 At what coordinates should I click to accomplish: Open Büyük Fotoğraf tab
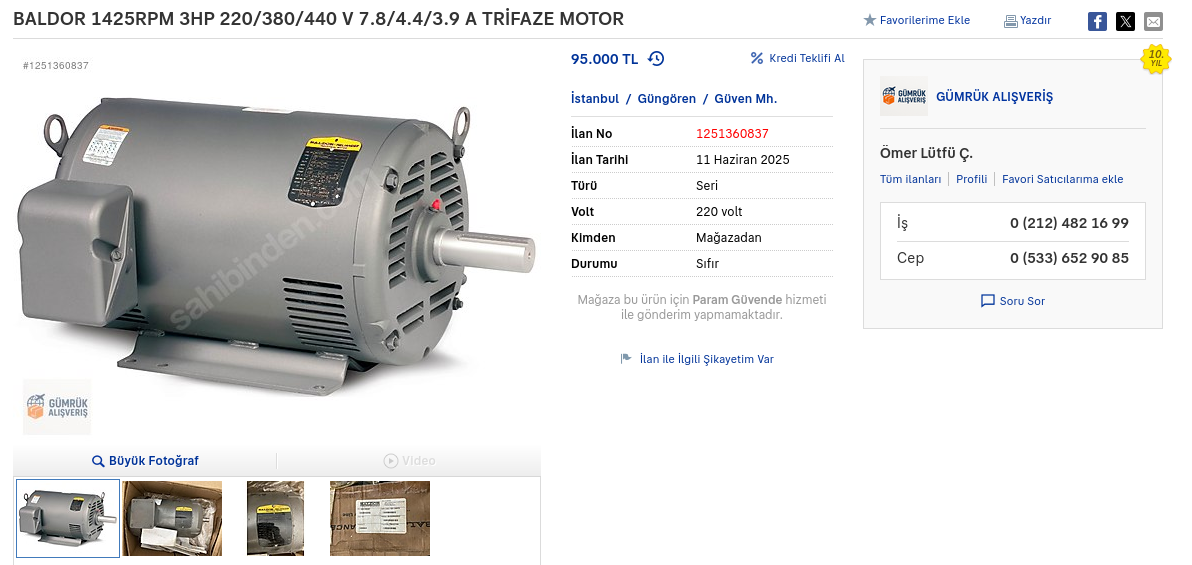coord(145,461)
